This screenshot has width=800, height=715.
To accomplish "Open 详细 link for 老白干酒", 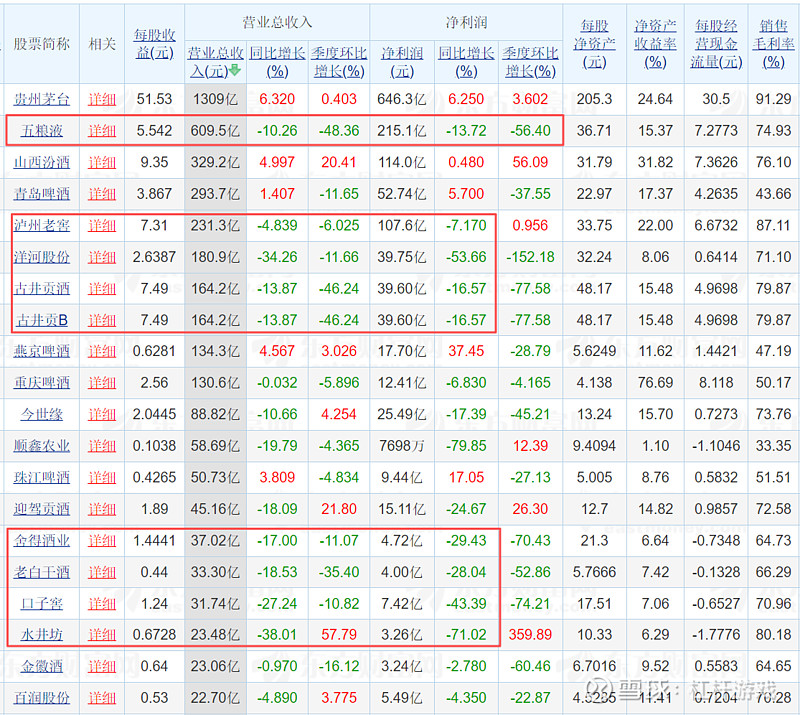I will pyautogui.click(x=102, y=572).
